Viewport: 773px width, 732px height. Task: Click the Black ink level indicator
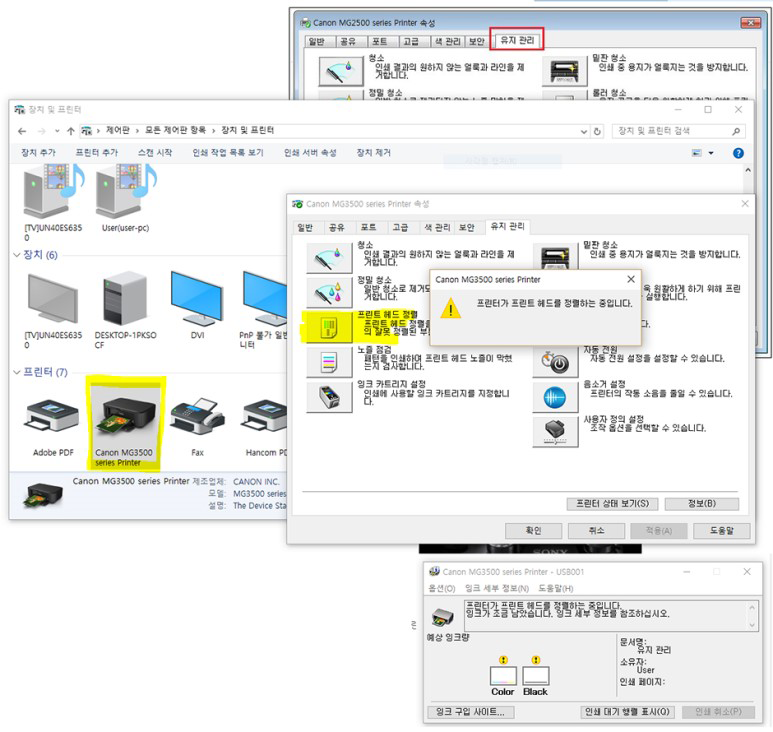point(535,676)
